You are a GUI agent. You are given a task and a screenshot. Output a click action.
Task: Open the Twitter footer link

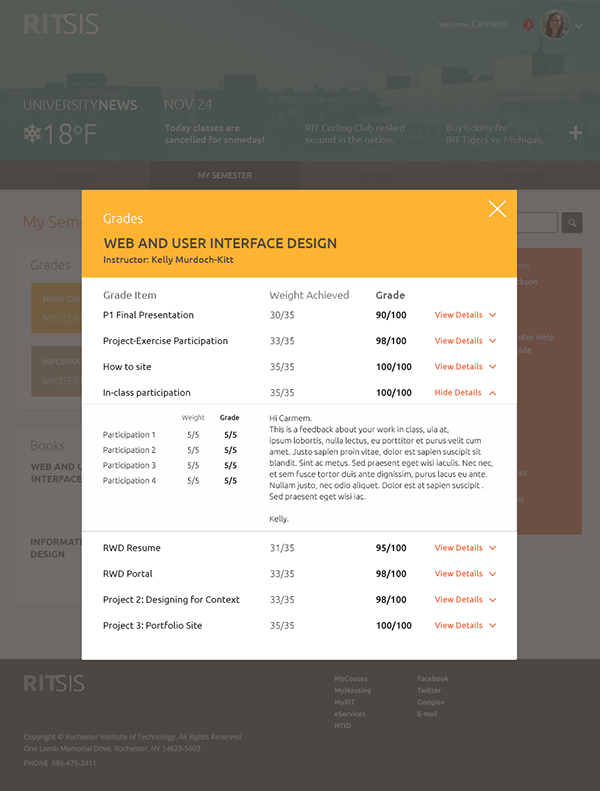429,690
